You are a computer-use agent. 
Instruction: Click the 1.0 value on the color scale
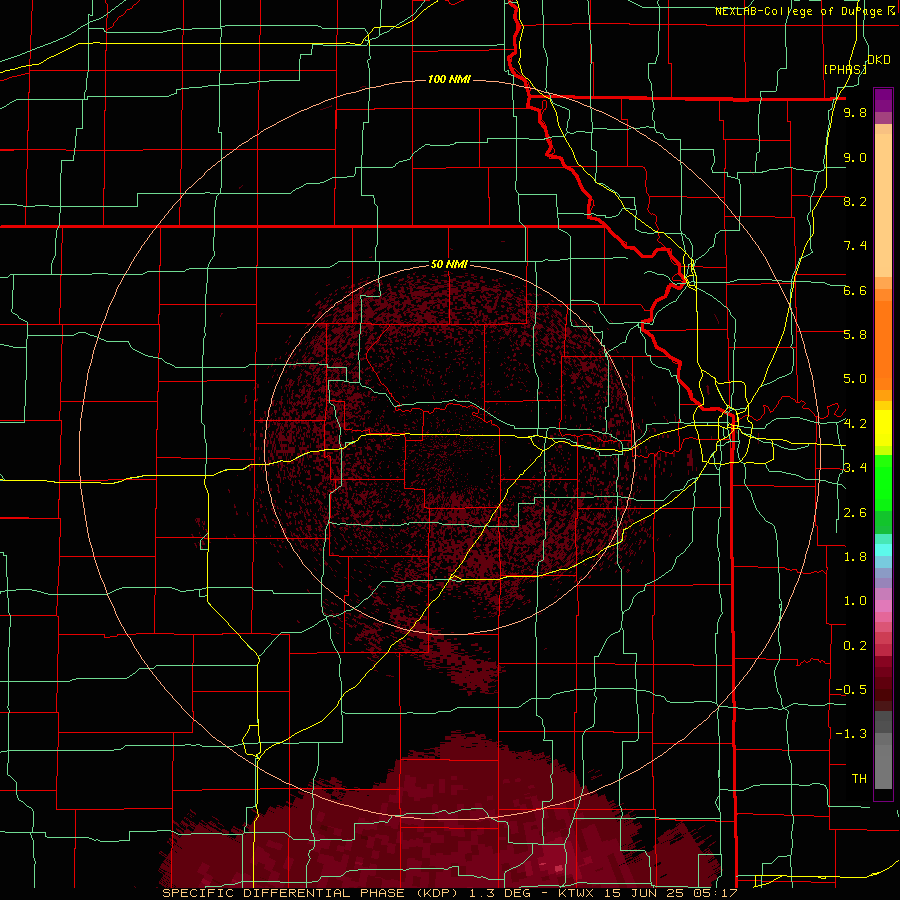tap(855, 601)
